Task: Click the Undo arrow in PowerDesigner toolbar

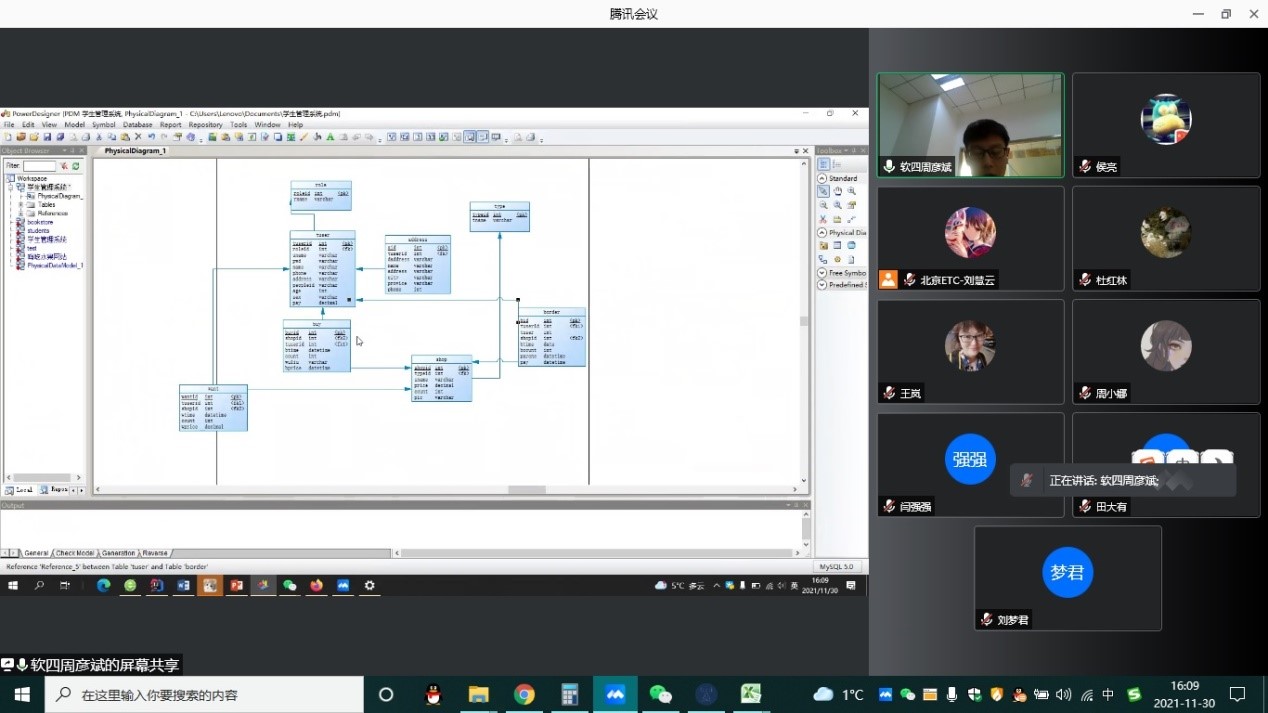Action: tap(151, 137)
